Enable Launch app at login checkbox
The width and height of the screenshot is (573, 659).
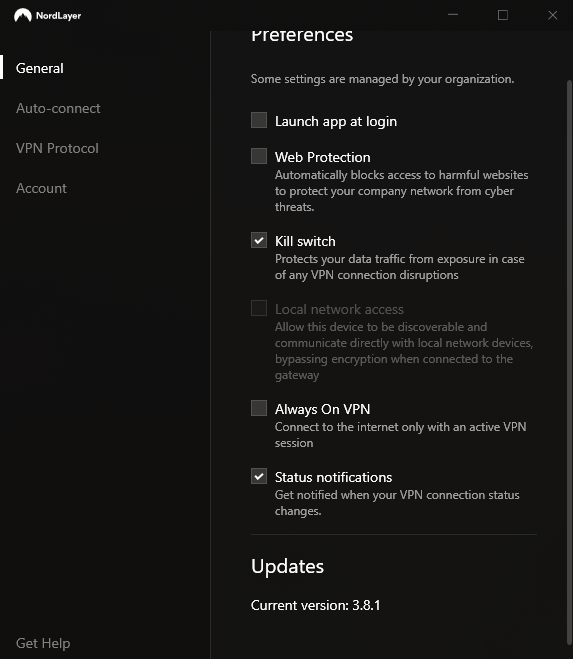[259, 120]
